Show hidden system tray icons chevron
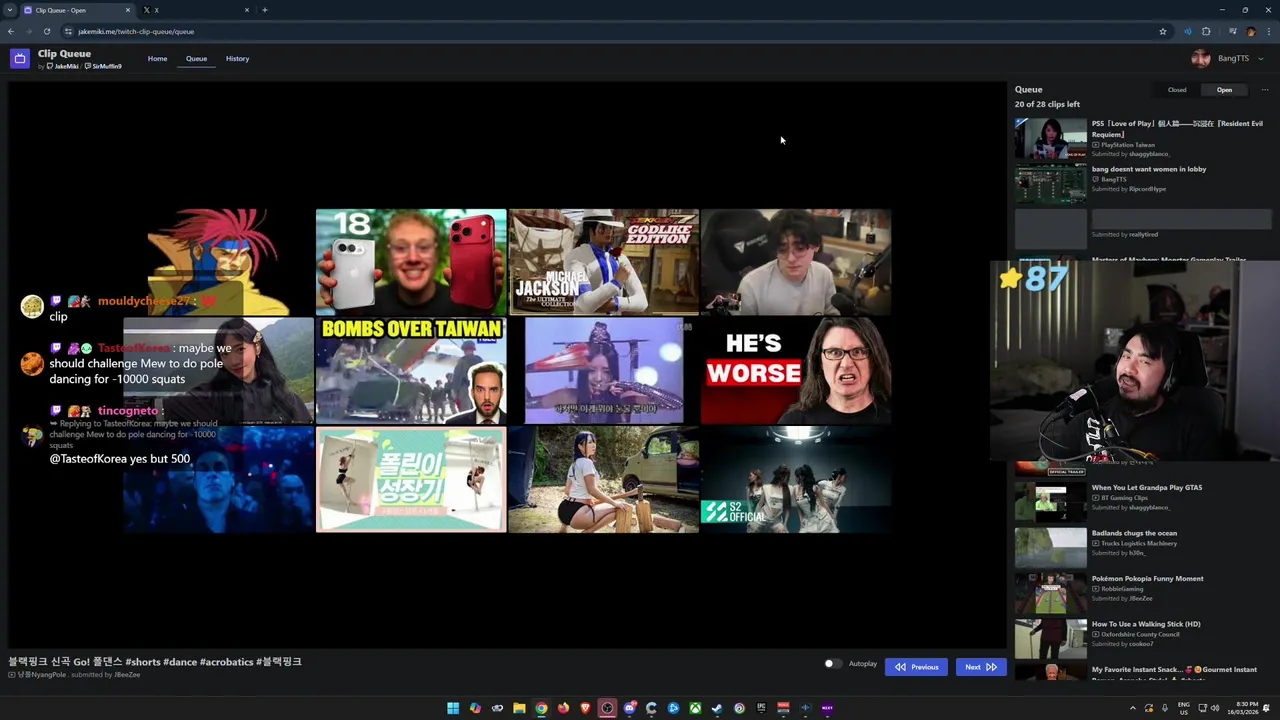The image size is (1280, 720). click(1133, 708)
